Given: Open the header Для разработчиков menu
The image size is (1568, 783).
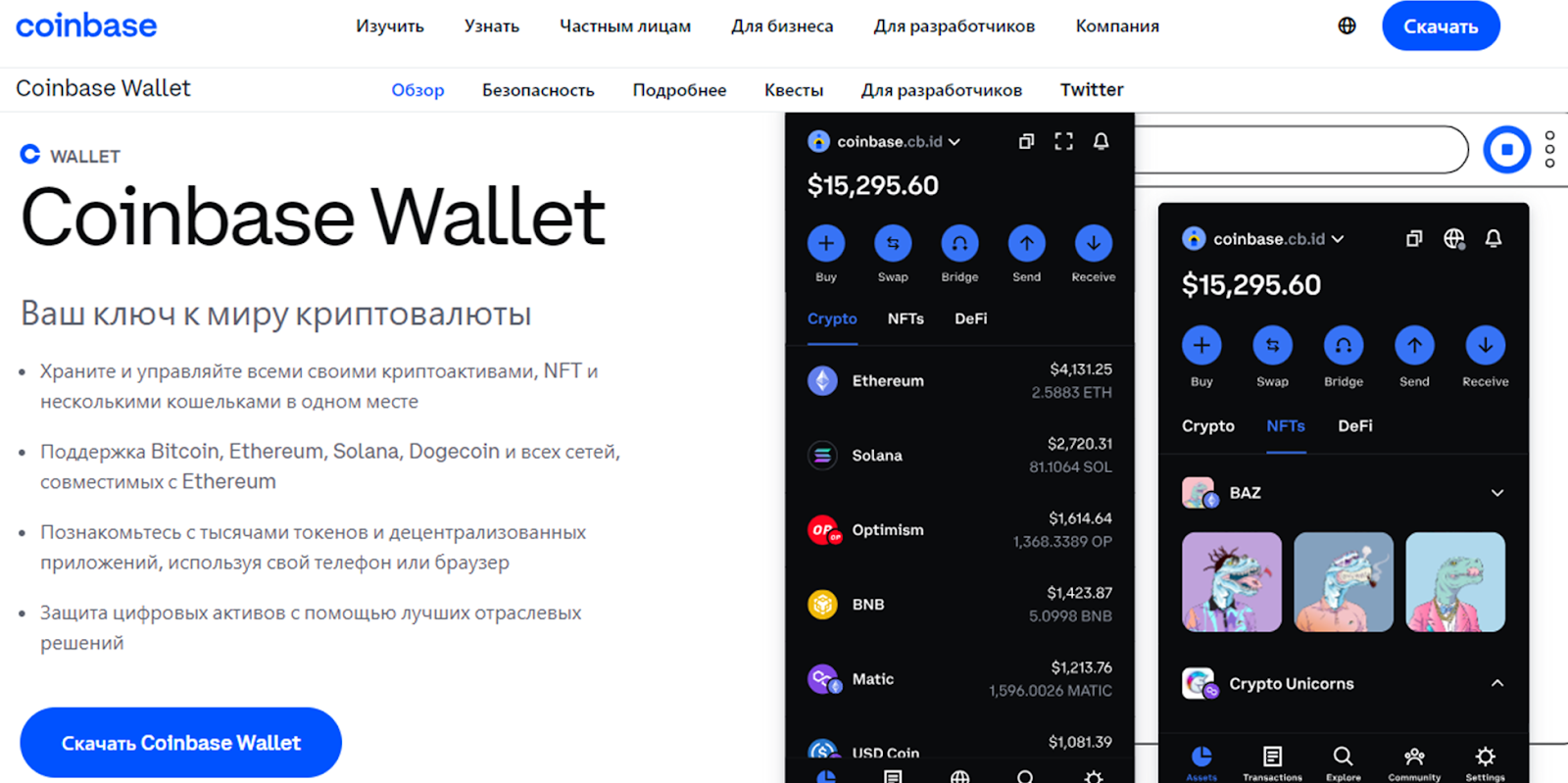Looking at the screenshot, I should (x=955, y=26).
